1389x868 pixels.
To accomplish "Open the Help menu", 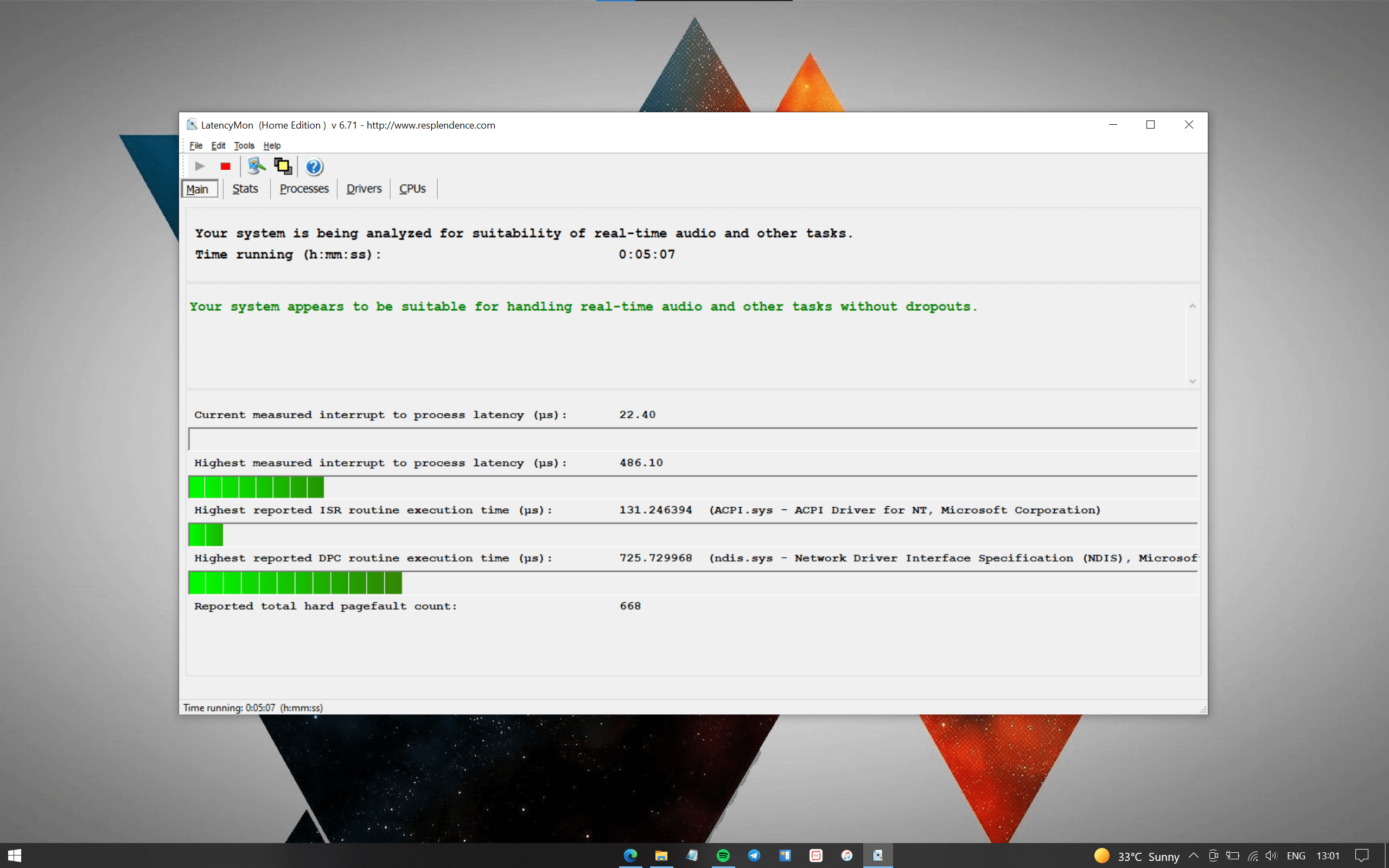I will click(271, 146).
